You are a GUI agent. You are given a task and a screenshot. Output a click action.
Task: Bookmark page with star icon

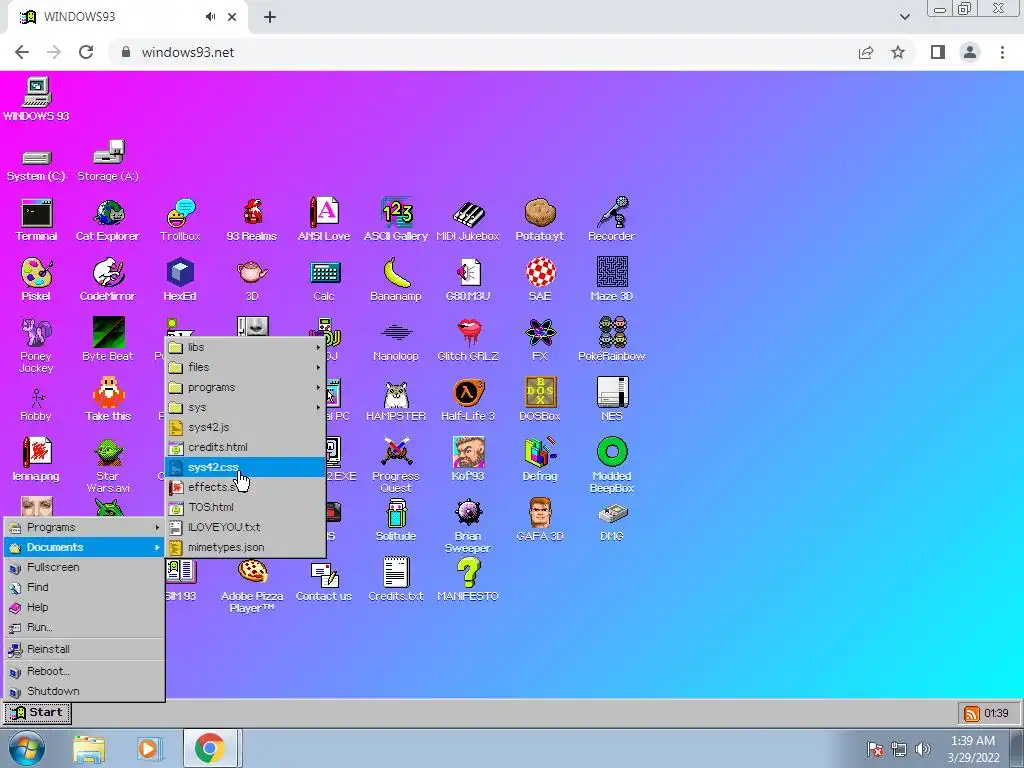898,52
